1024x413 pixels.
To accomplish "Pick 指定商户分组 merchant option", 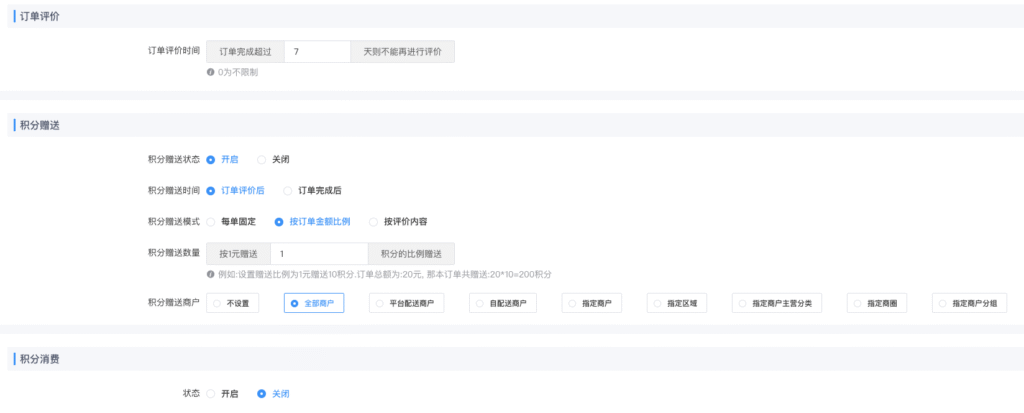I will [x=969, y=303].
